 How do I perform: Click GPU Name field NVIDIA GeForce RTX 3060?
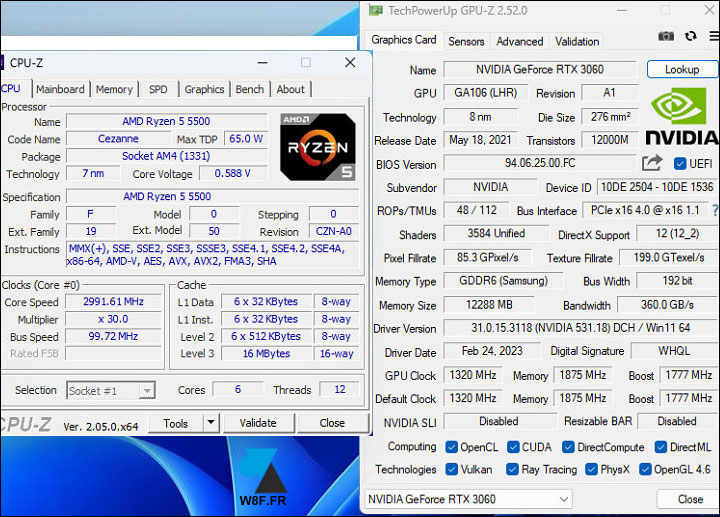[540, 69]
